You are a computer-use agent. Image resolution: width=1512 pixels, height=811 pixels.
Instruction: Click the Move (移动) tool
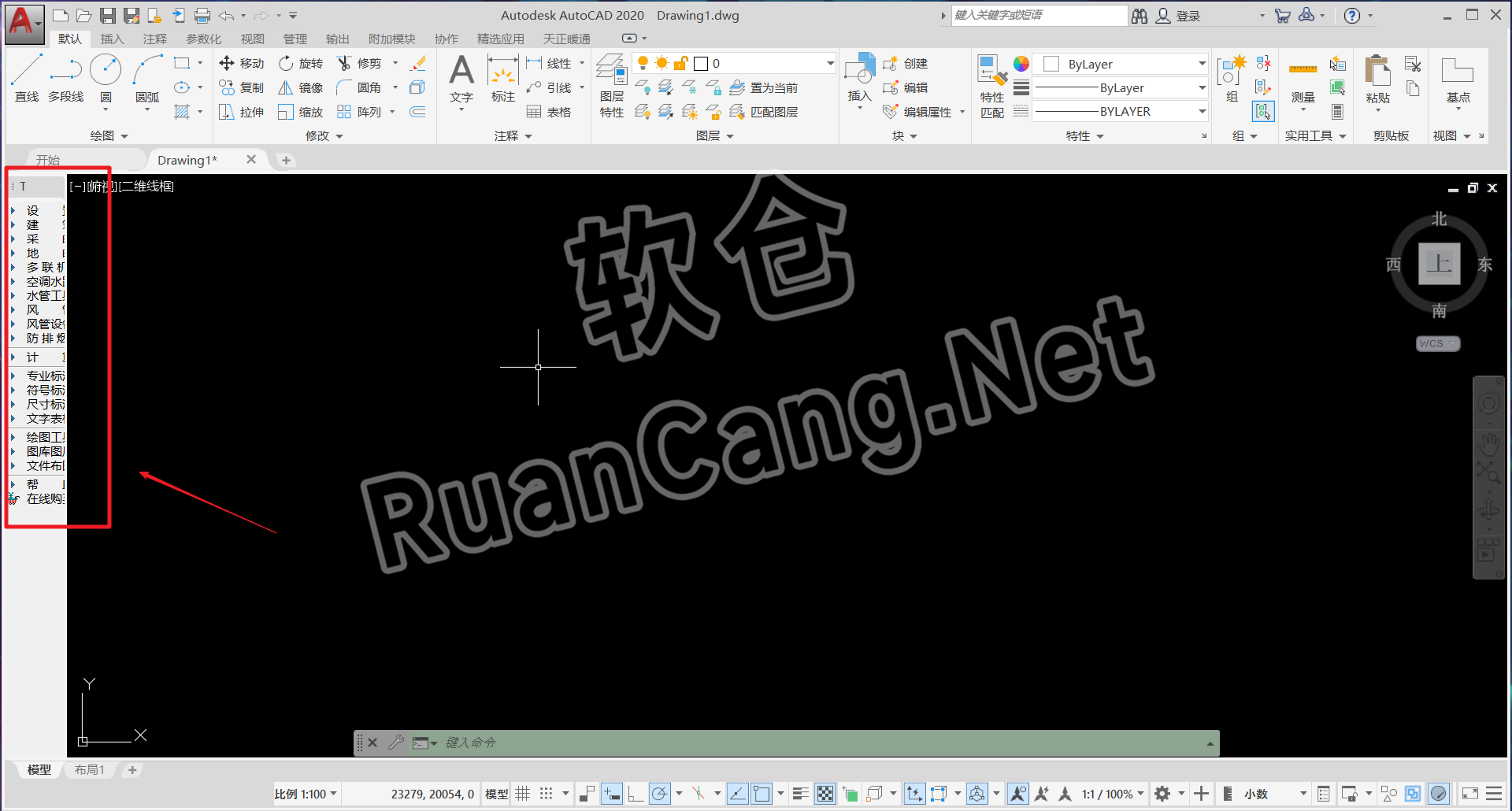(x=242, y=63)
